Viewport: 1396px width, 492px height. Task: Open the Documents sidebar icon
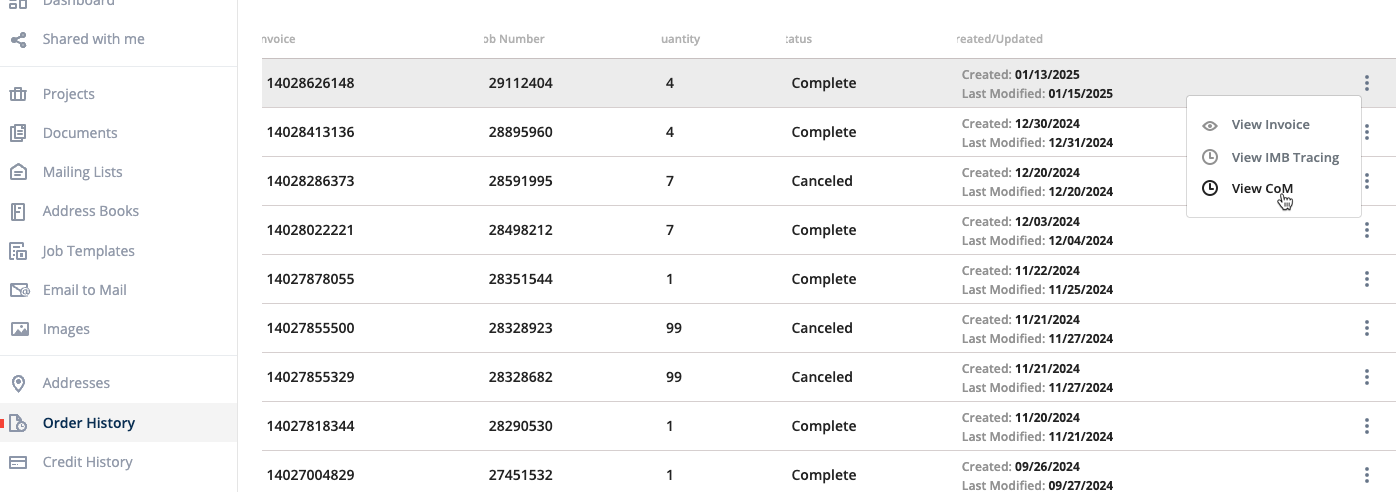coord(18,133)
